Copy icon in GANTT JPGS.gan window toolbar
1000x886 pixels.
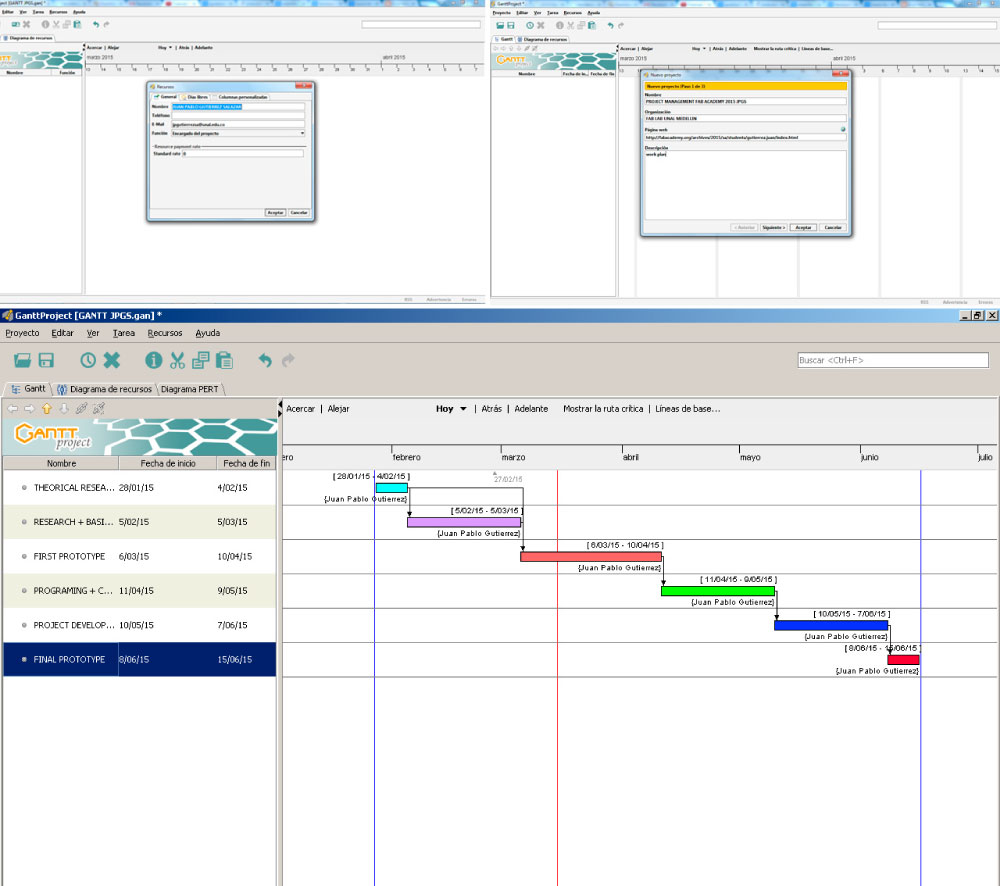point(200,360)
